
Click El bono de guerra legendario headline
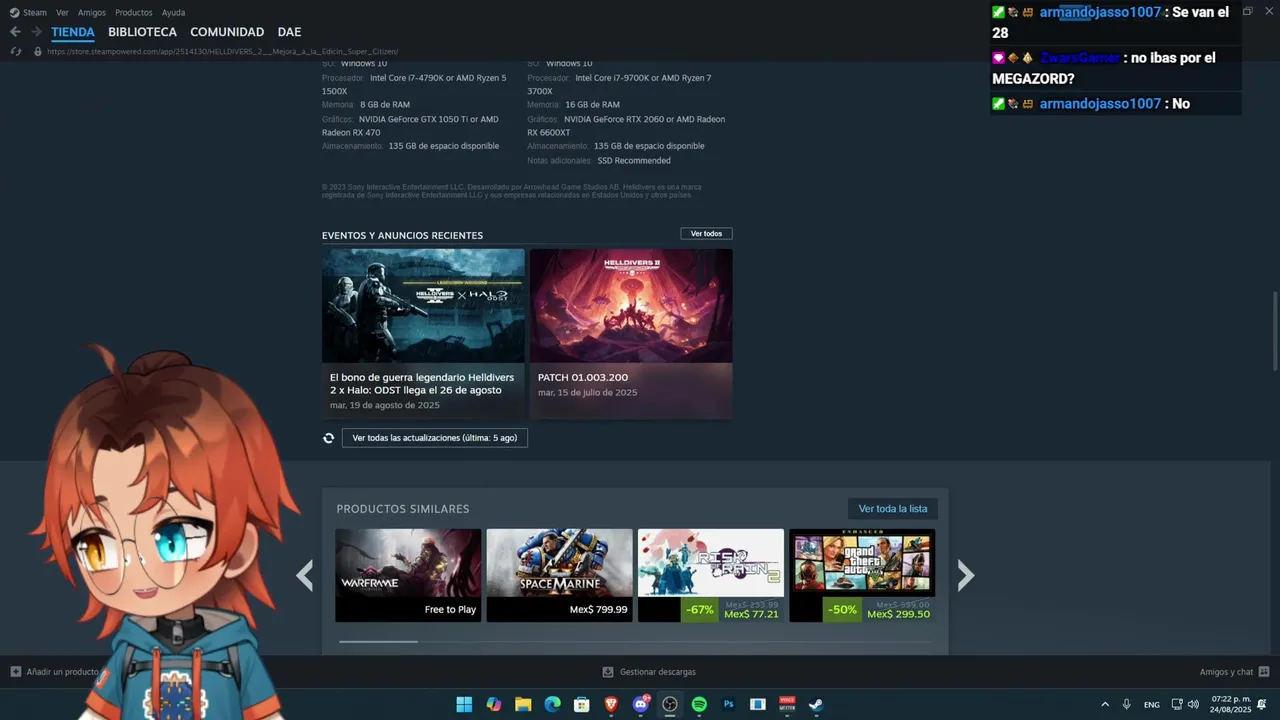[x=422, y=384]
